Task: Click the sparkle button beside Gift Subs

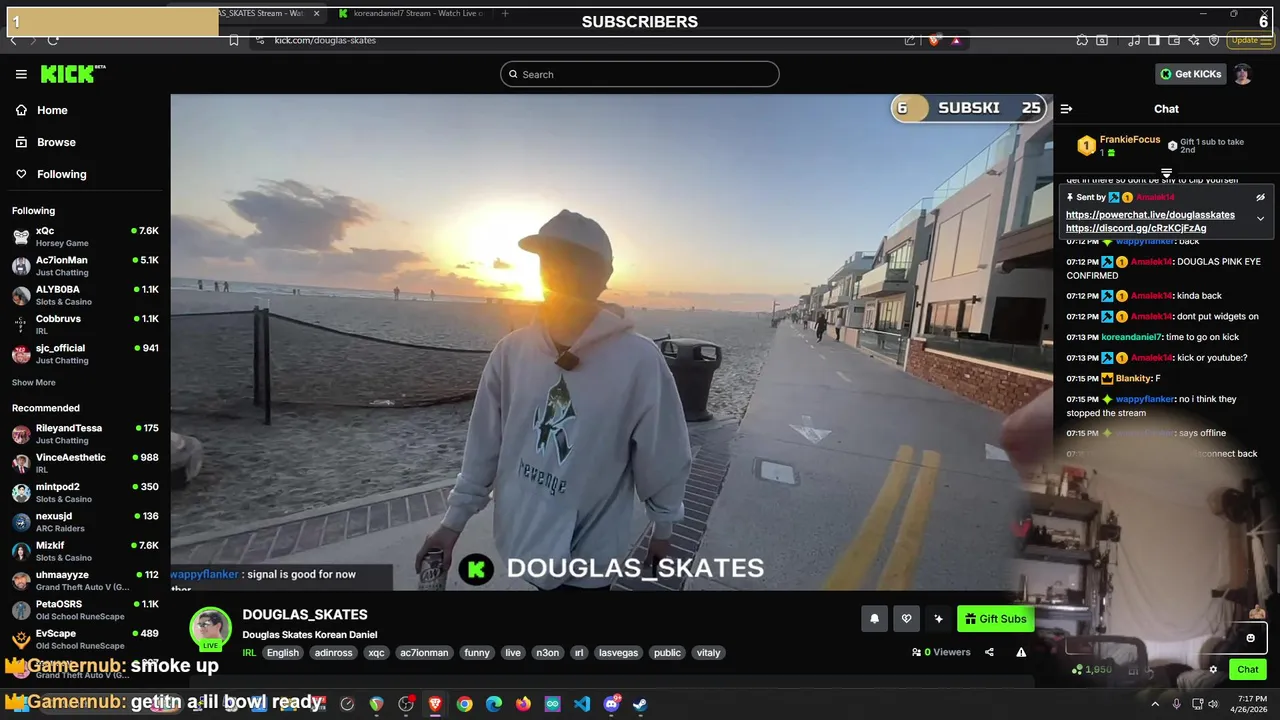Action: 938,619
